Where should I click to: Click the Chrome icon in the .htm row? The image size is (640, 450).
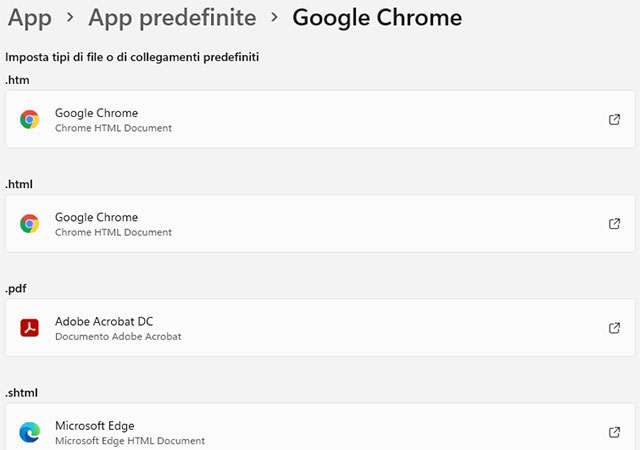29,120
